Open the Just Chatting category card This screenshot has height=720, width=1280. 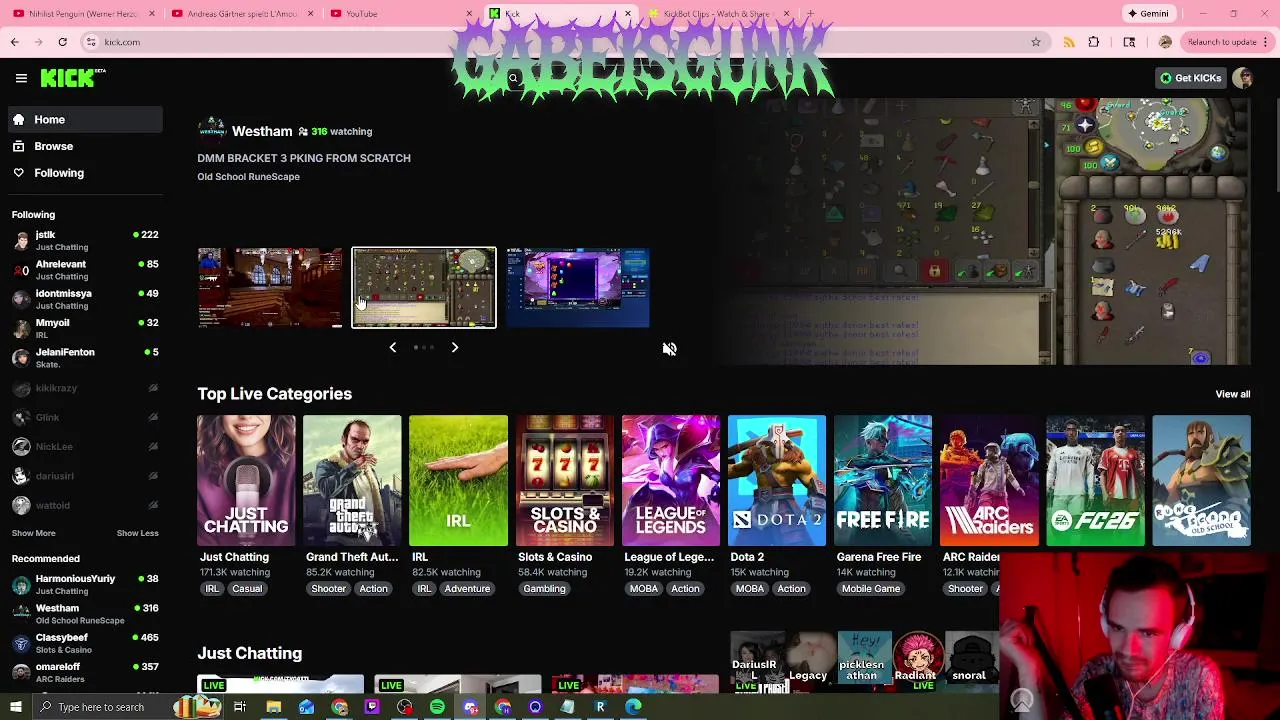click(246, 481)
